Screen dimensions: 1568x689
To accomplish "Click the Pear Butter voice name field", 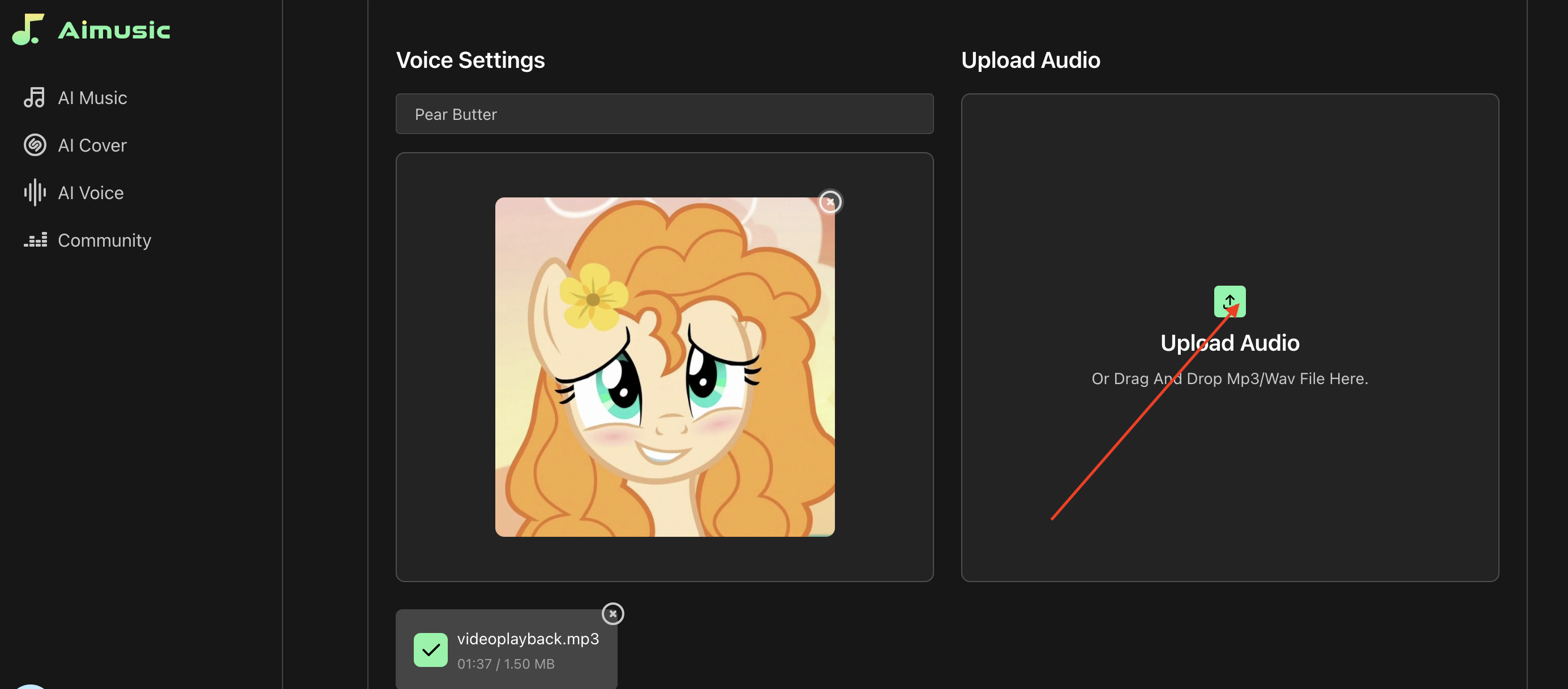I will click(x=664, y=114).
